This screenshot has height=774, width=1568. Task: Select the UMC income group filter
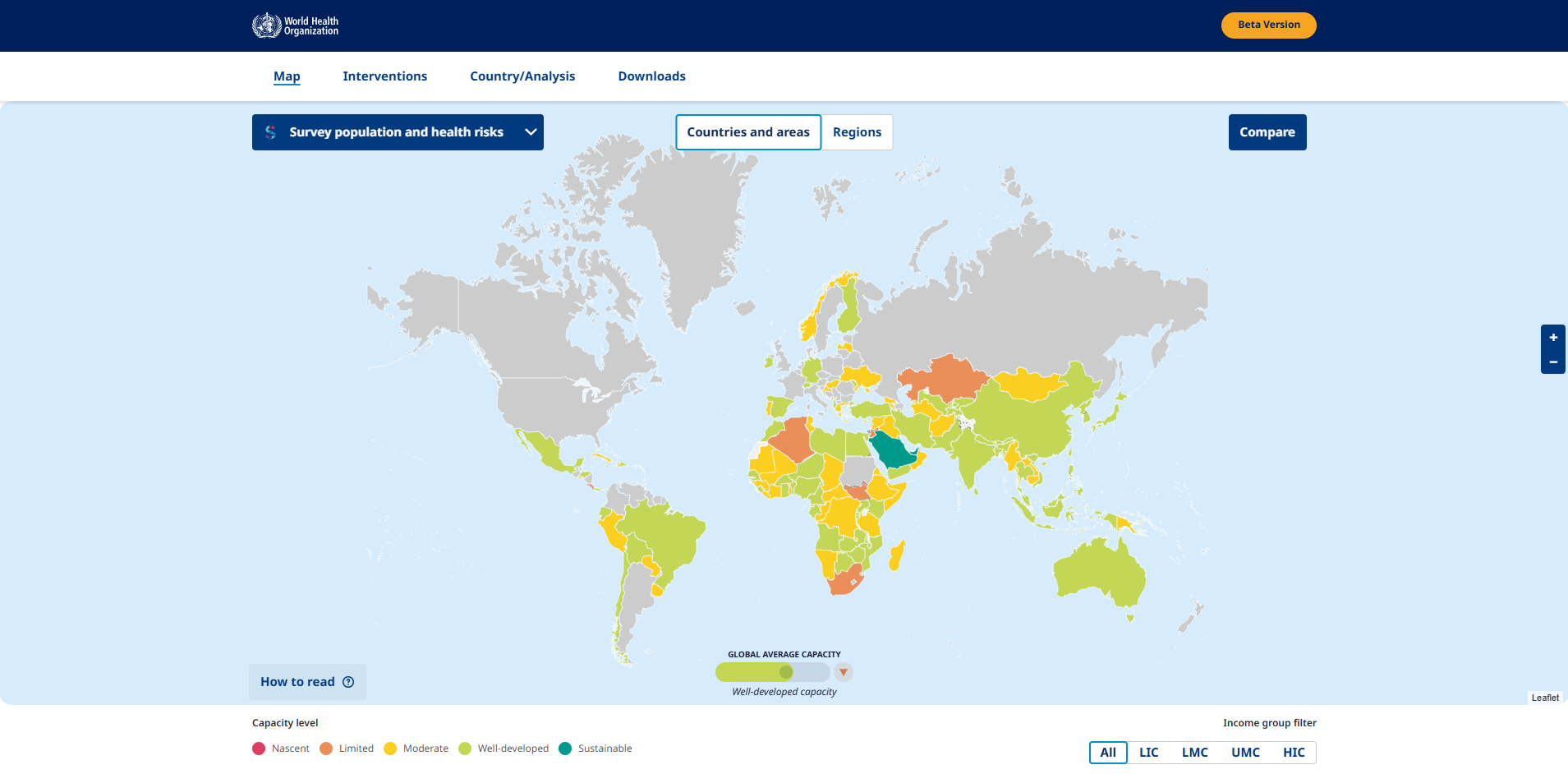point(1245,753)
